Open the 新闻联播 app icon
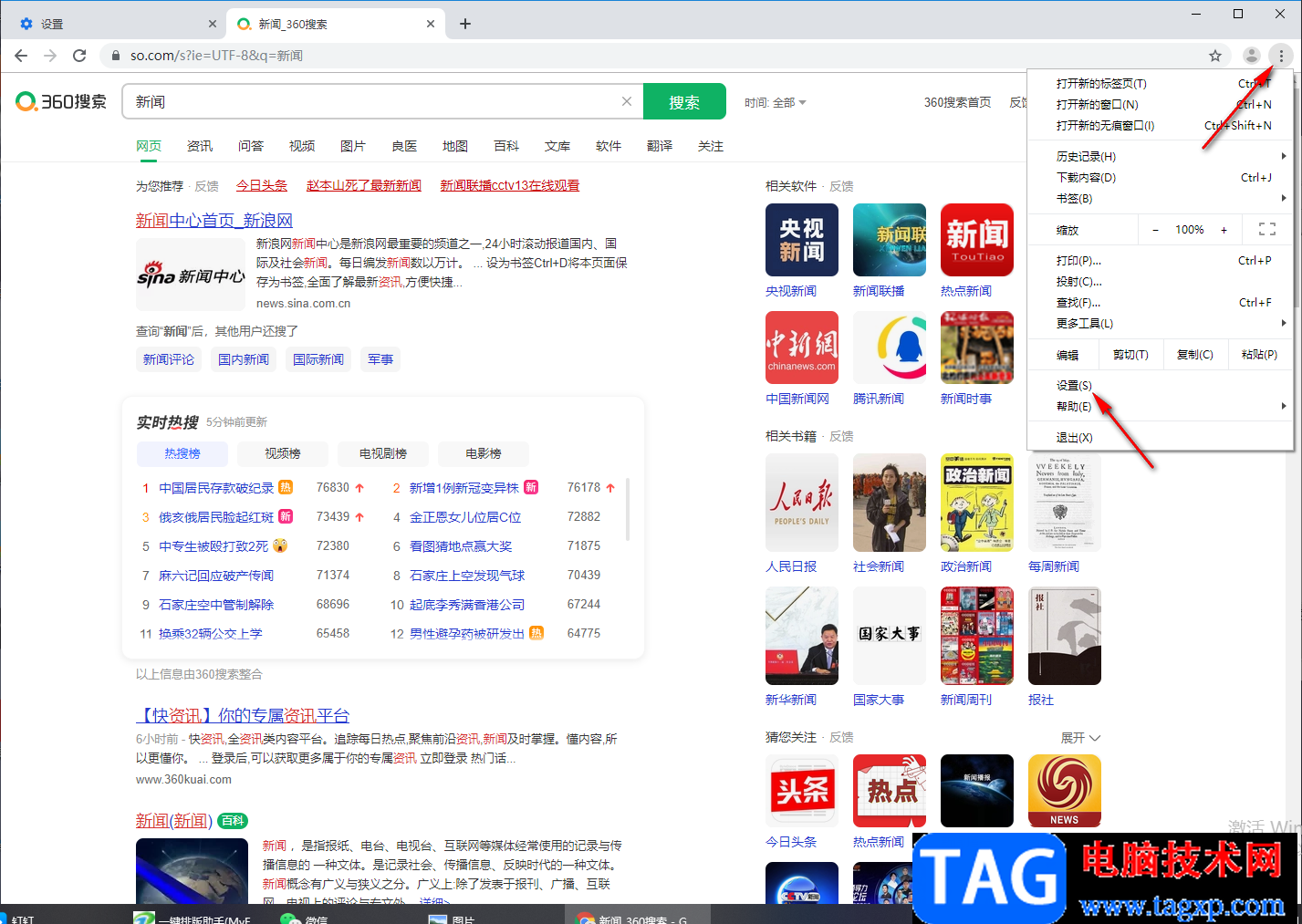The height and width of the screenshot is (924, 1302). pos(890,240)
